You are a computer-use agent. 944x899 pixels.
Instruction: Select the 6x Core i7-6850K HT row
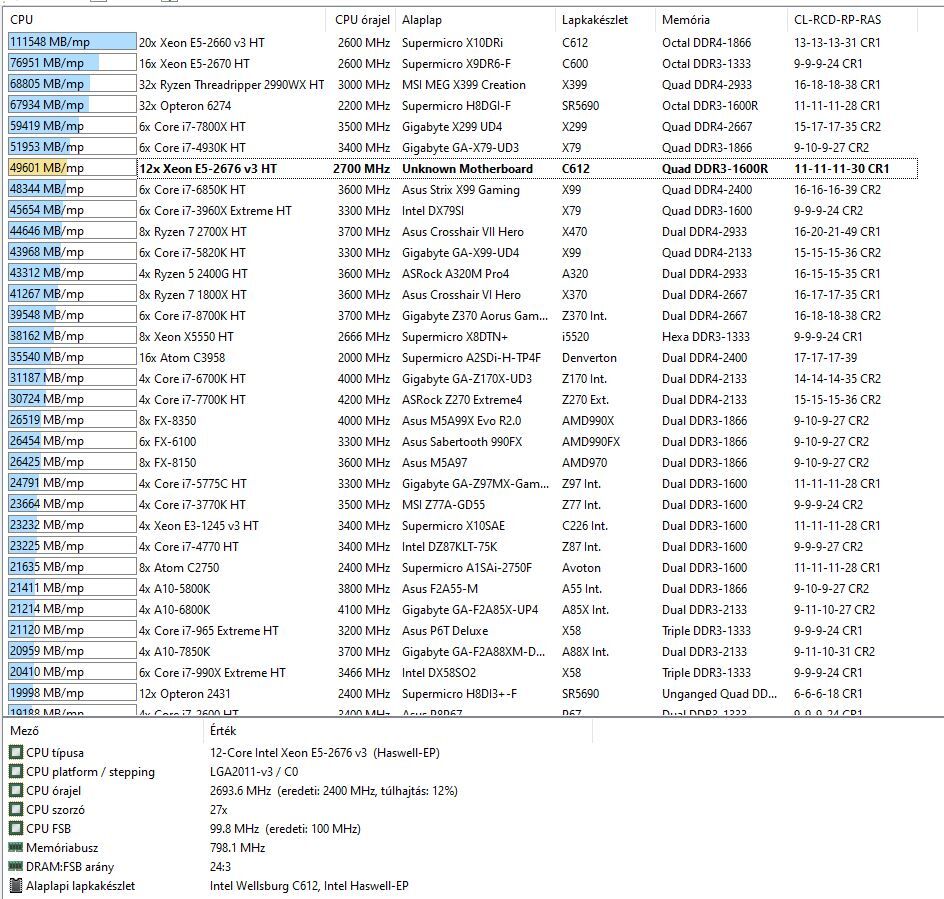tap(462, 189)
